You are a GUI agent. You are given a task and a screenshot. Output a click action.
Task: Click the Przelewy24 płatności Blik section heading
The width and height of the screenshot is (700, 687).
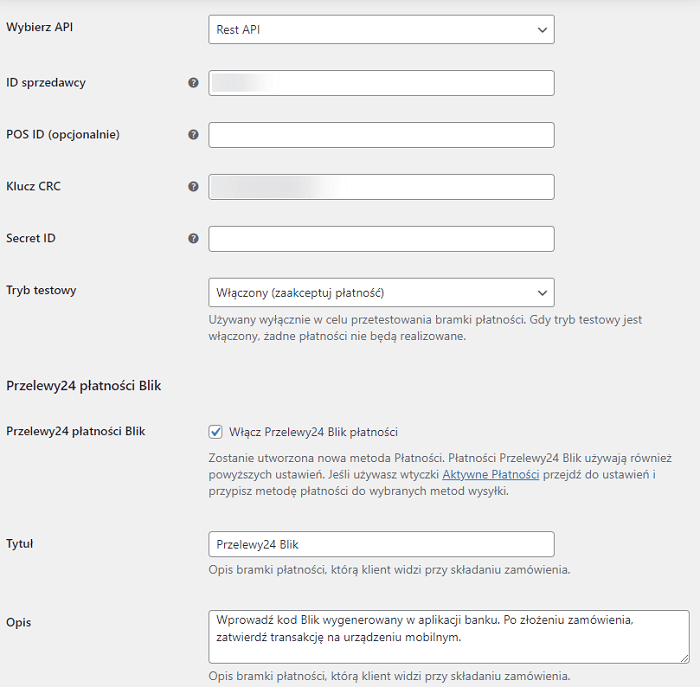(83, 386)
